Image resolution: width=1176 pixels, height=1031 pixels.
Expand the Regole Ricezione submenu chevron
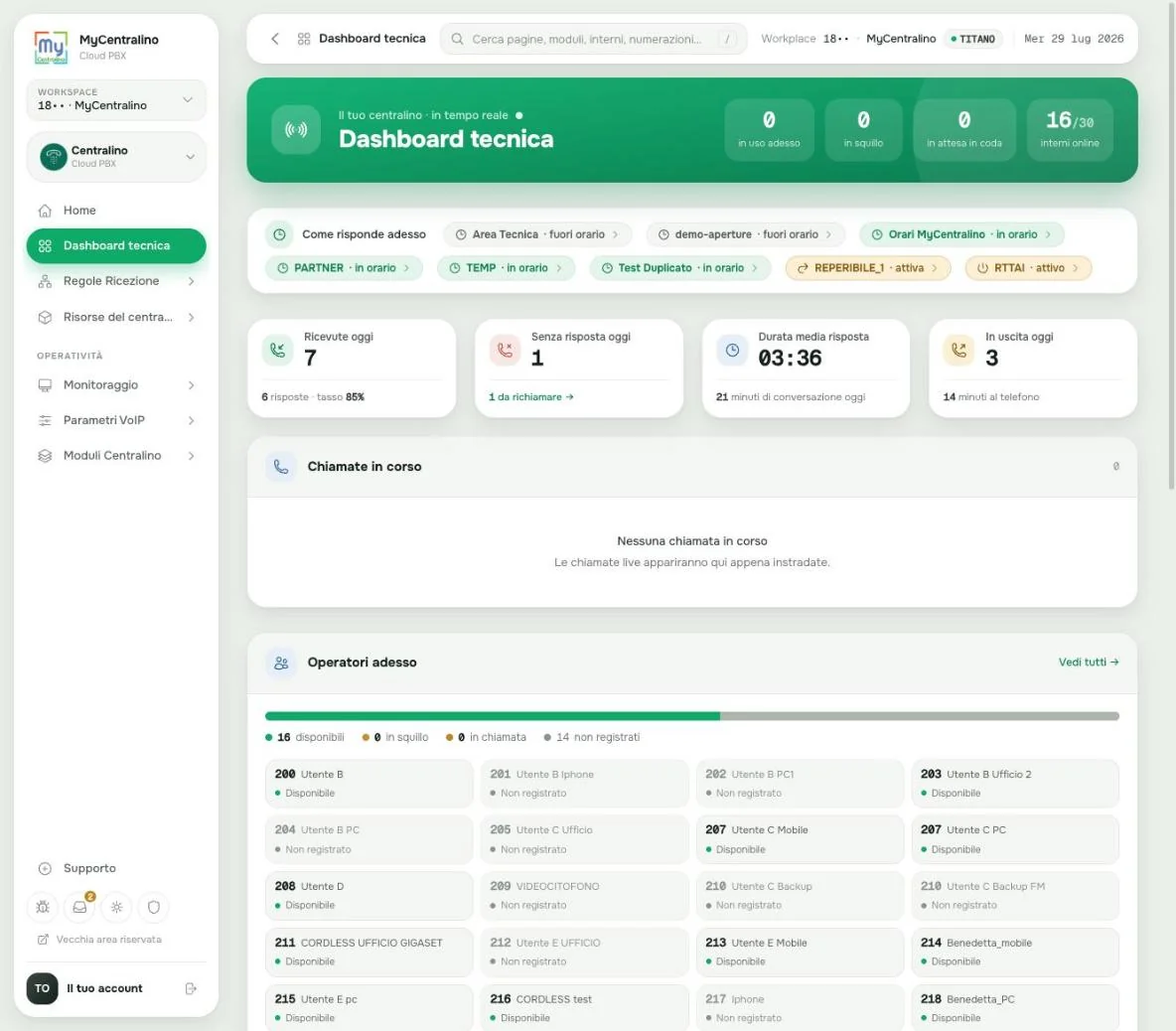192,281
